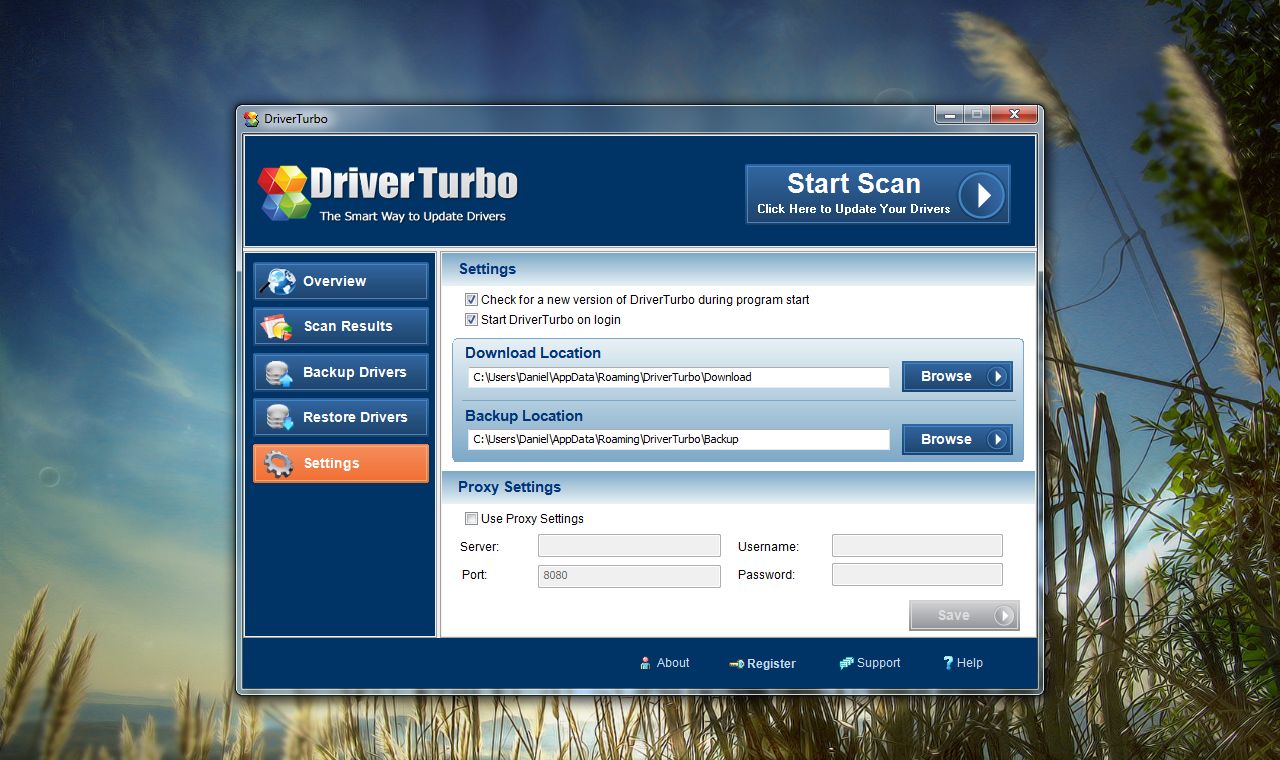Click the Download Location heading text

[x=533, y=353]
